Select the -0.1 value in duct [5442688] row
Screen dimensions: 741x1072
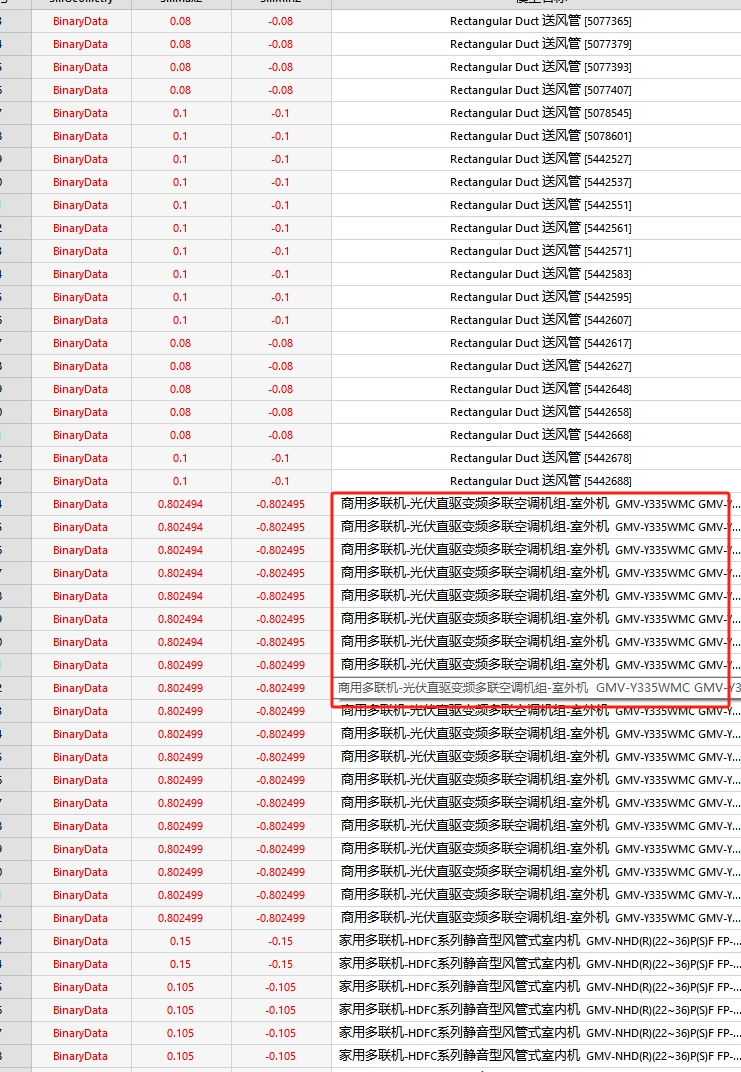tap(280, 481)
